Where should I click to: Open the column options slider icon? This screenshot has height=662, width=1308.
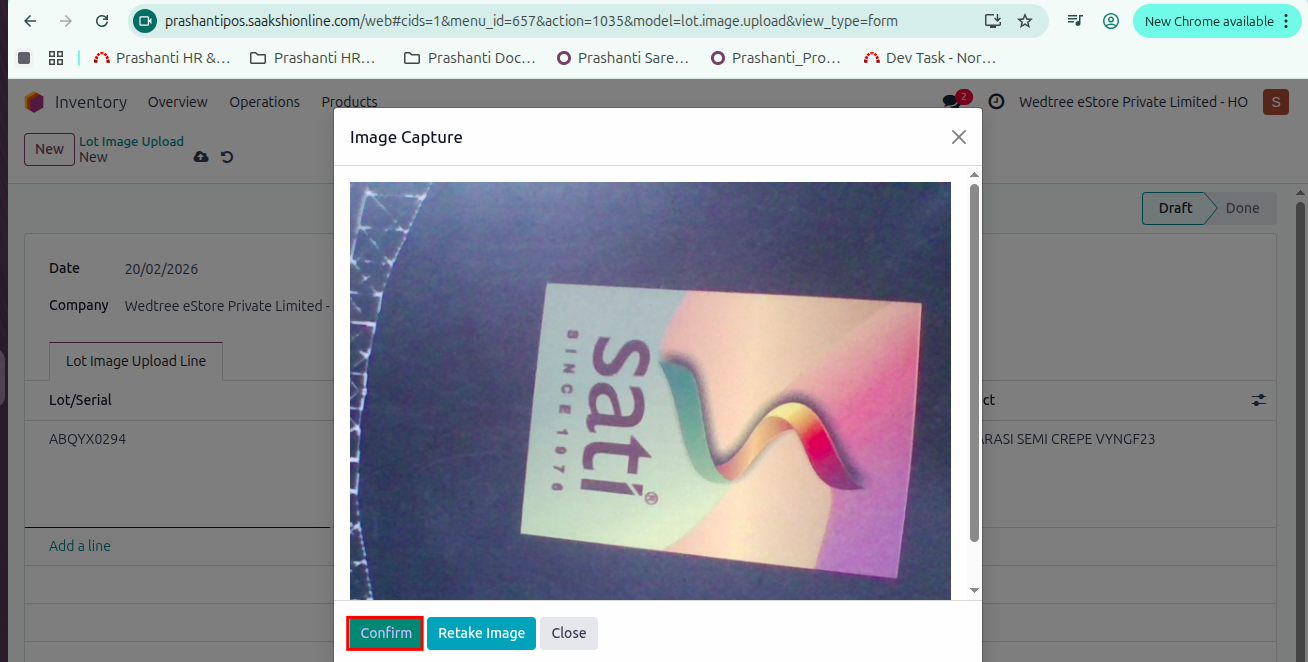(x=1258, y=399)
